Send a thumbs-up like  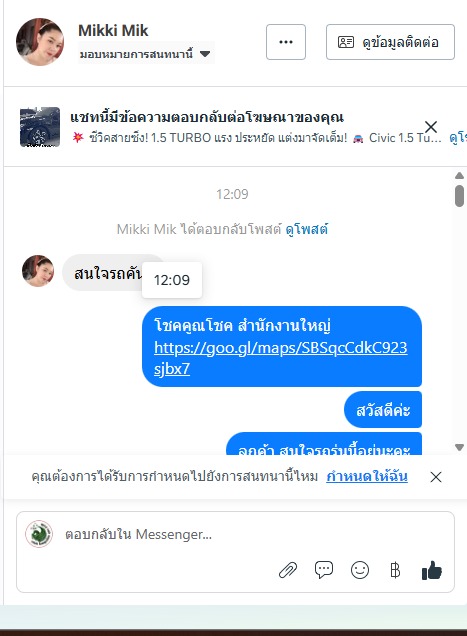[432, 570]
